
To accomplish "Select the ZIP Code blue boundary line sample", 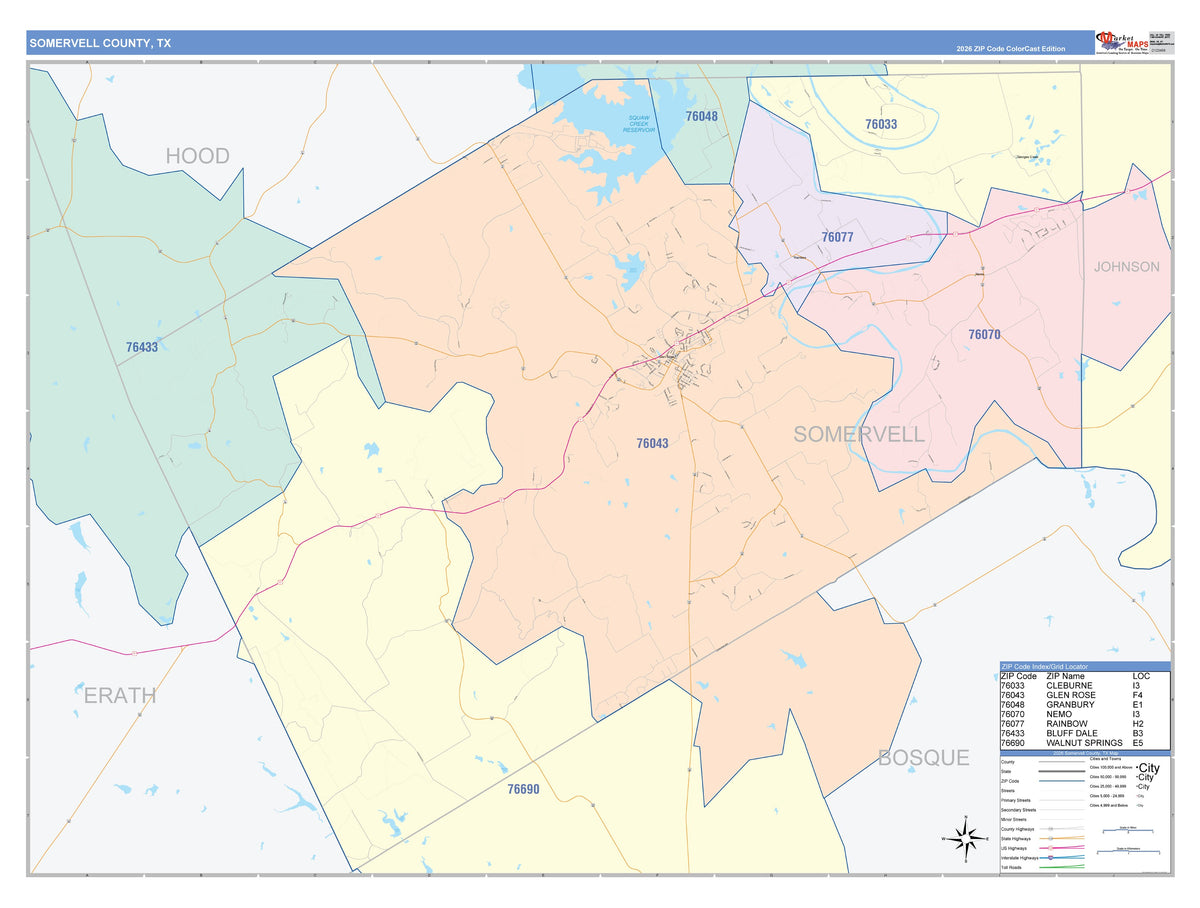I will click(1062, 781).
